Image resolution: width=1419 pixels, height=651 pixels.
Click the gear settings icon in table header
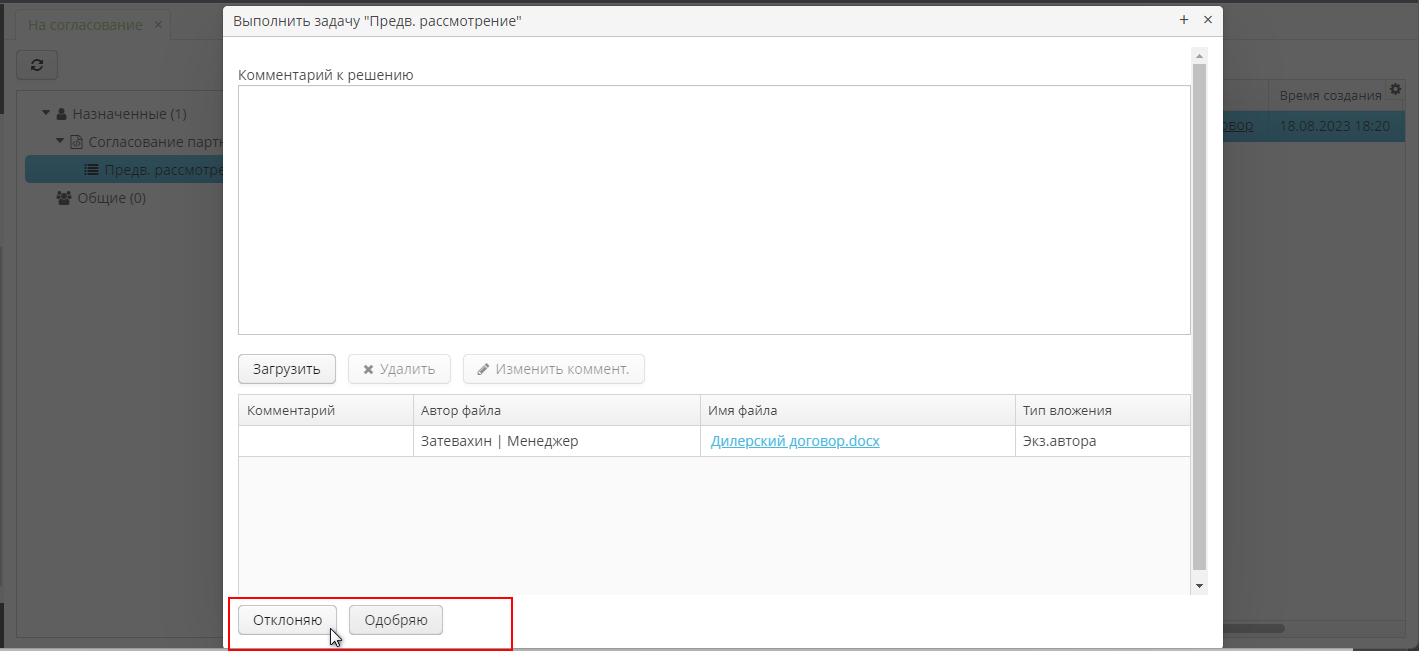pos(1395,89)
